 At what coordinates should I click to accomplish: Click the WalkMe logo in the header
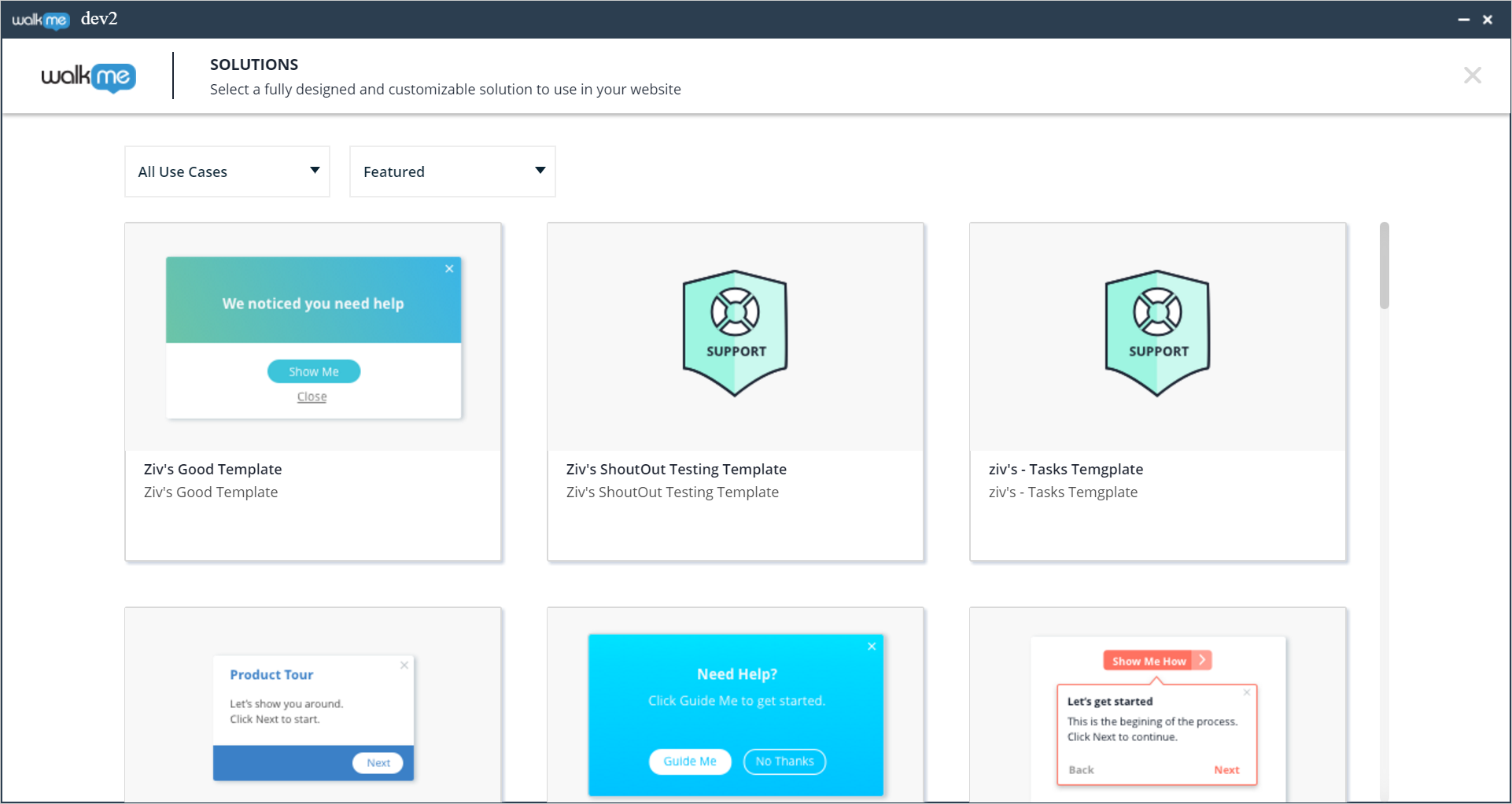[x=88, y=77]
